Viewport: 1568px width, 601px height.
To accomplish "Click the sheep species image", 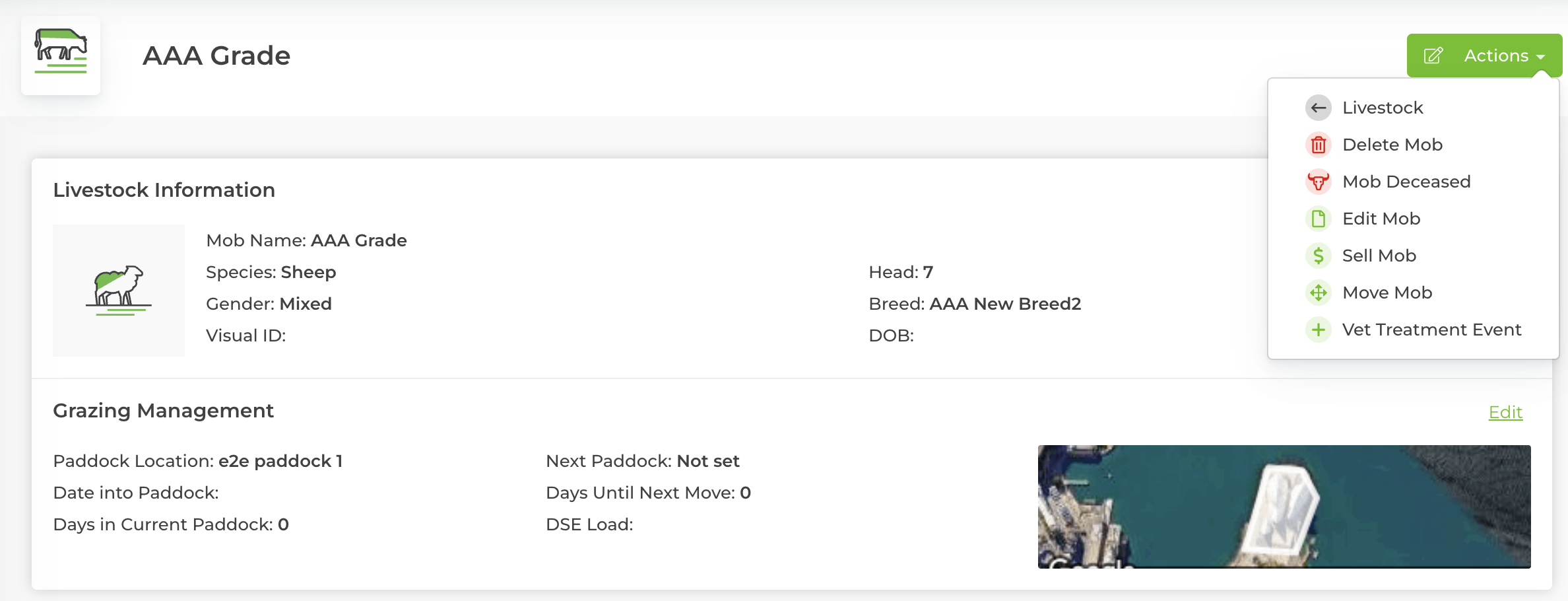I will click(119, 291).
